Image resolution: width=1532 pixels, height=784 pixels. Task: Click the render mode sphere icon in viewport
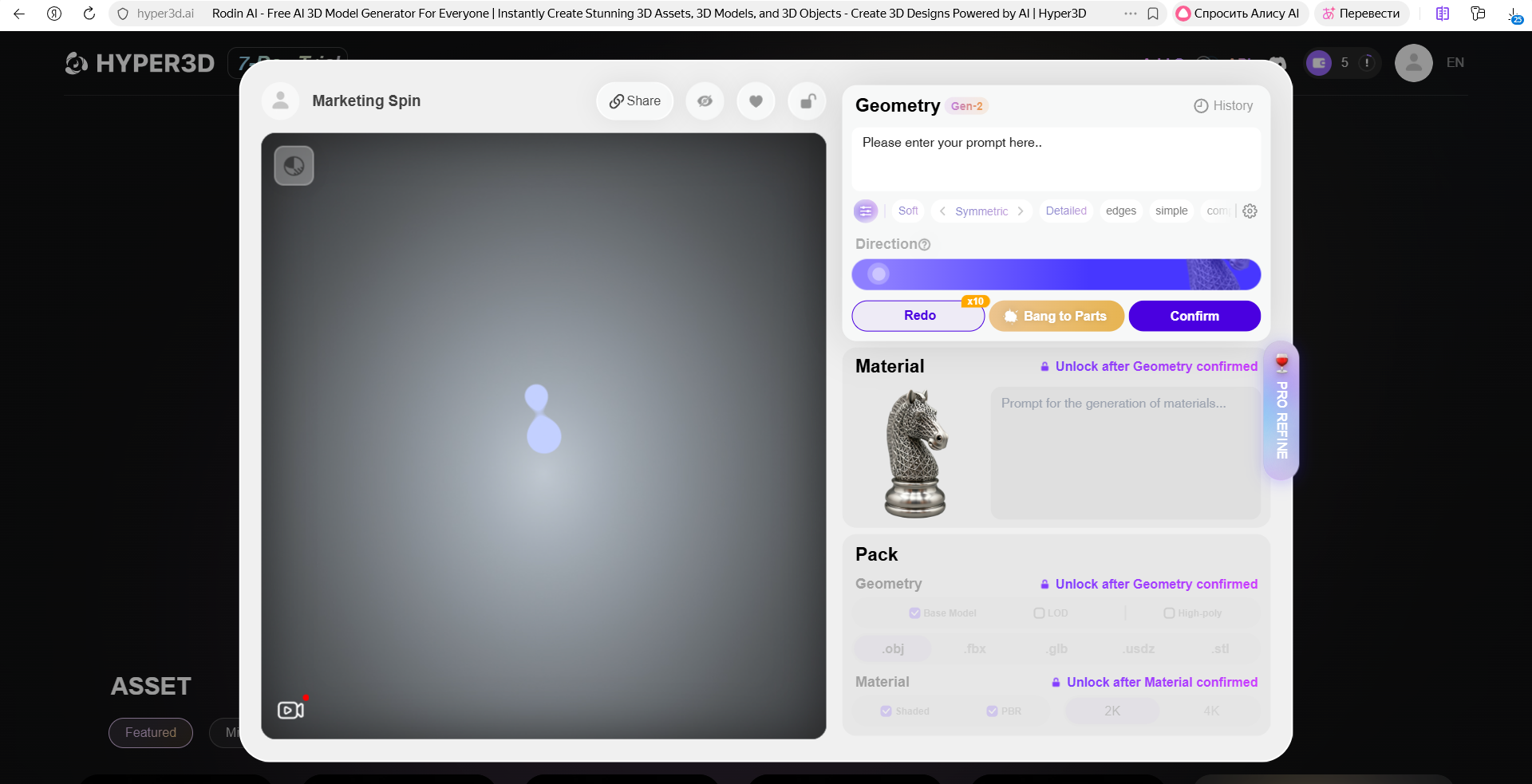tap(294, 166)
